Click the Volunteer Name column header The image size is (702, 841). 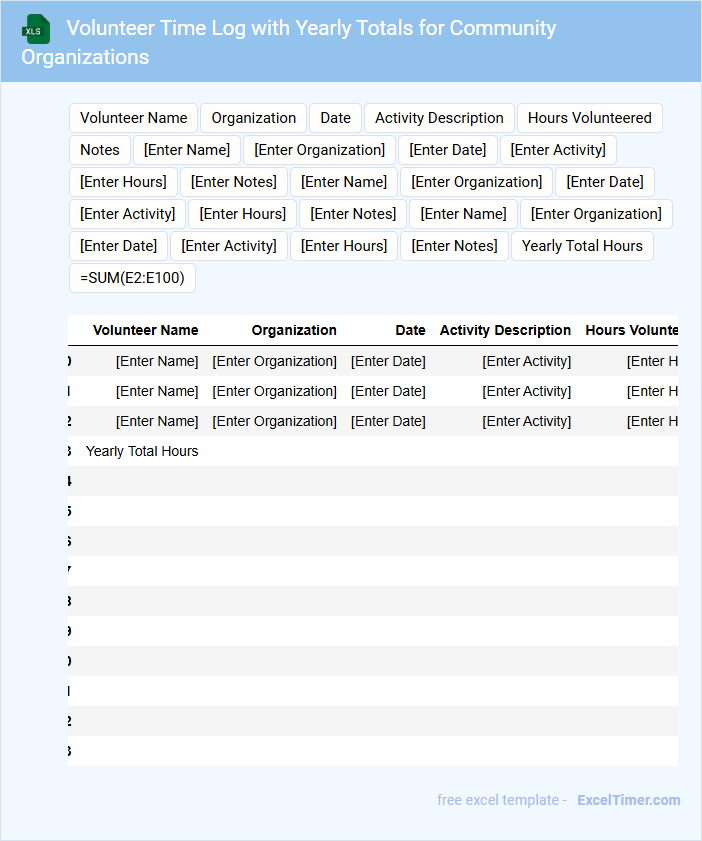pos(145,330)
